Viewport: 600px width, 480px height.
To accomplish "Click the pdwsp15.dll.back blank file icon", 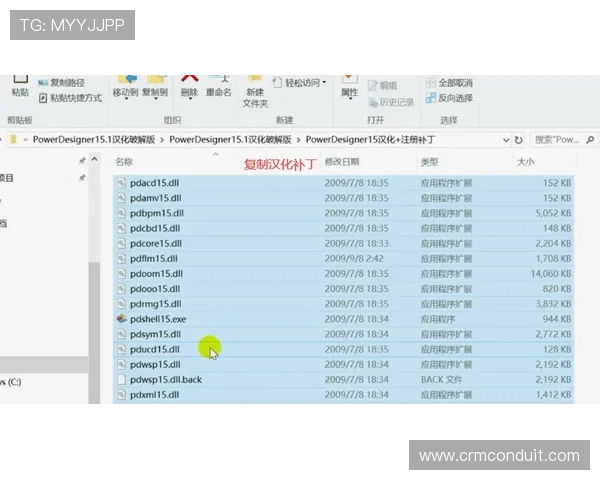I will click(121, 380).
